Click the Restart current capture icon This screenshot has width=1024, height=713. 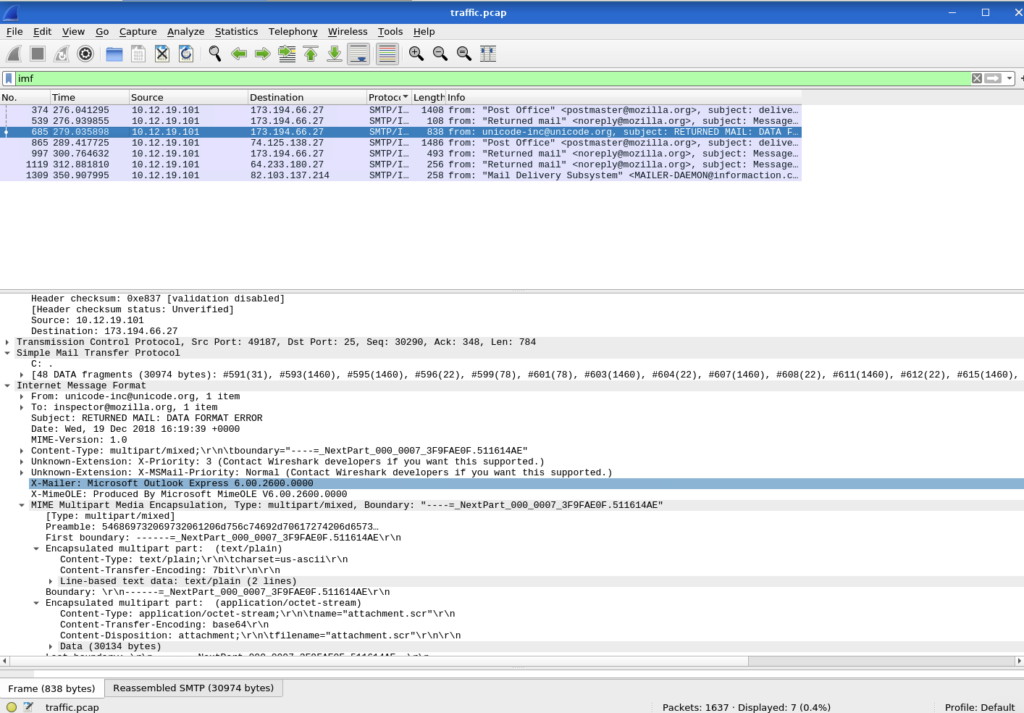click(61, 54)
